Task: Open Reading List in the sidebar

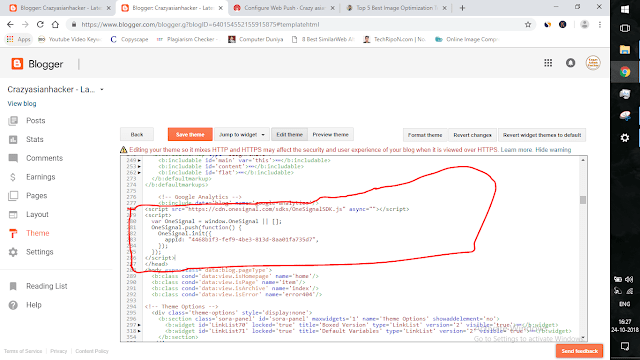Action: click(47, 286)
